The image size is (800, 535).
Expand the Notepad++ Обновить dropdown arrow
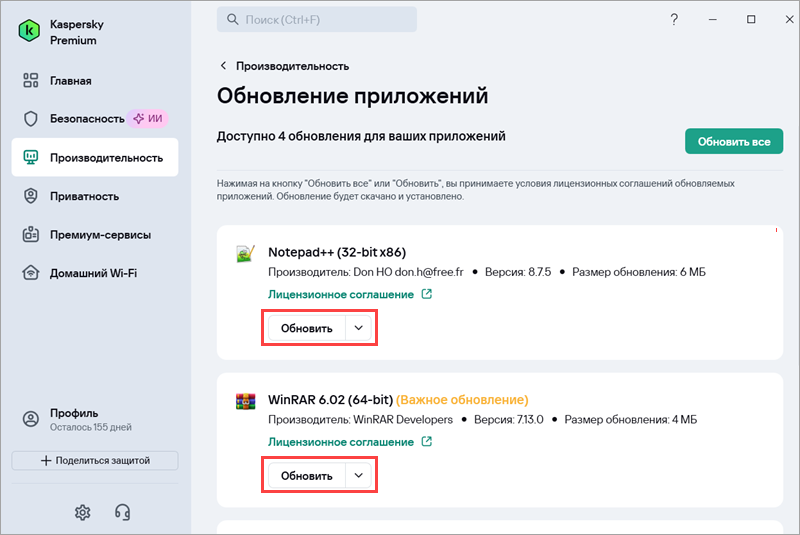tap(359, 328)
